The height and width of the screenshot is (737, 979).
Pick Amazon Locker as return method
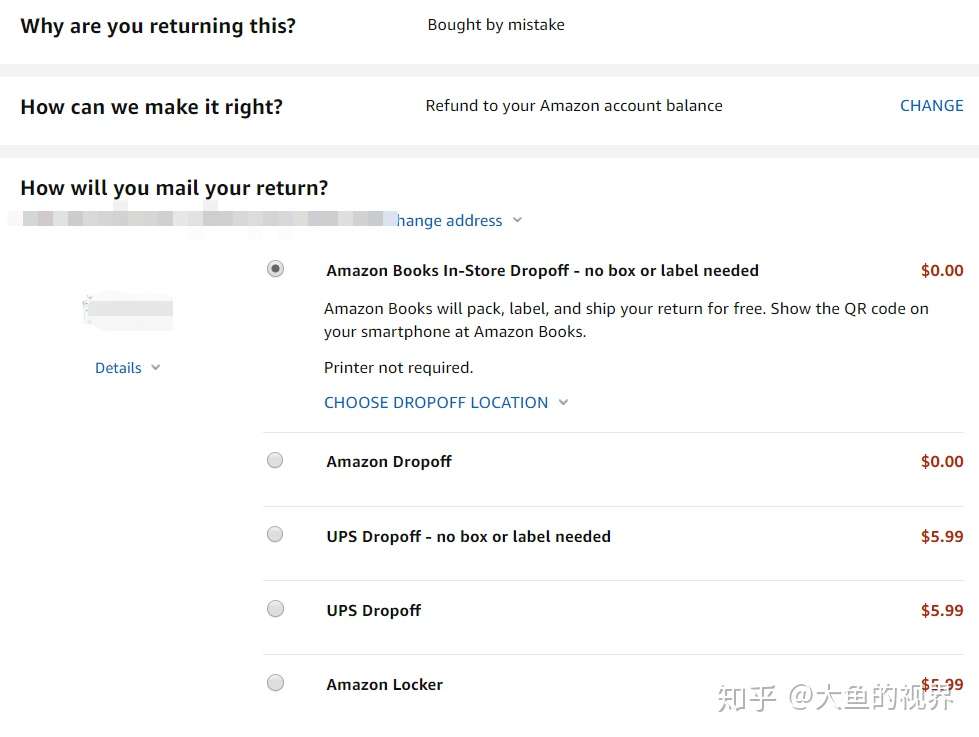pyautogui.click(x=275, y=682)
